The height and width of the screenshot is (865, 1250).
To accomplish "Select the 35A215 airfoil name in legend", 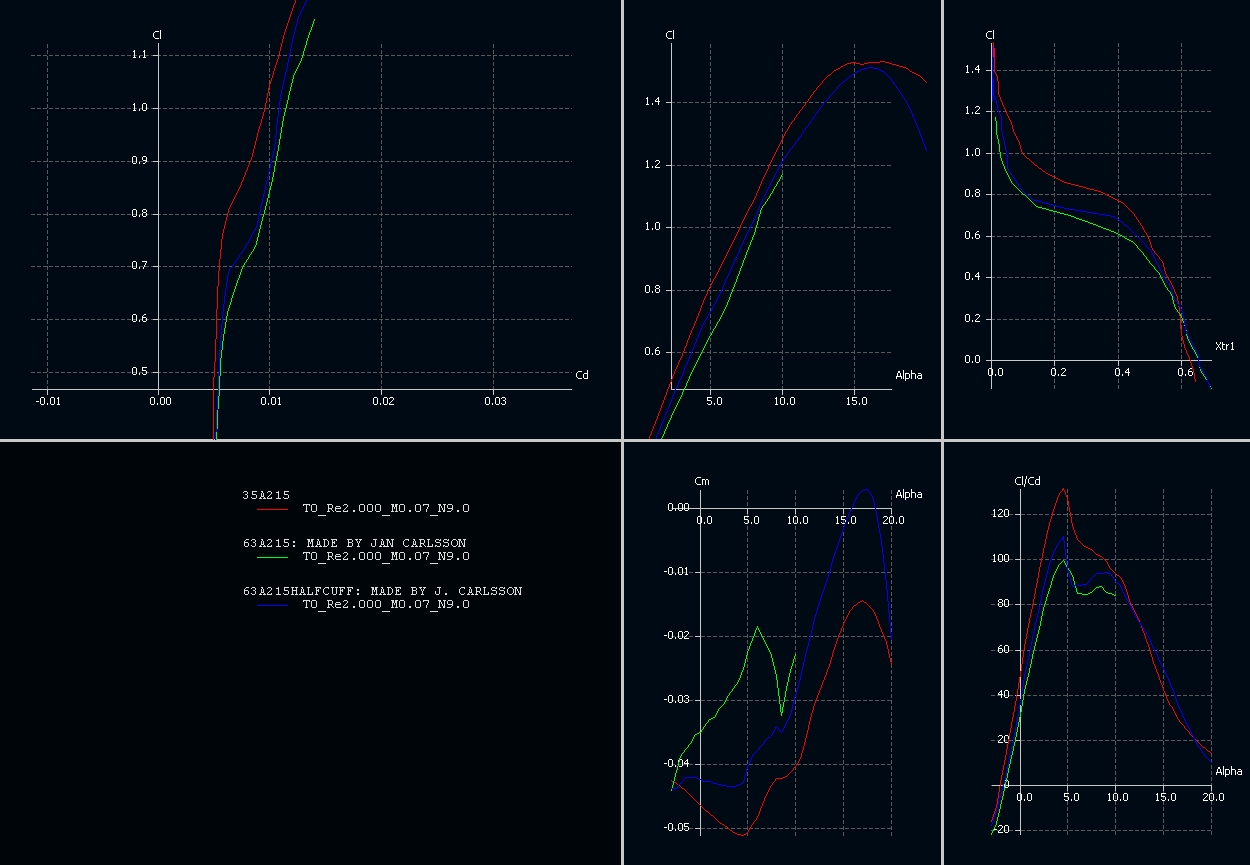I will [267, 495].
